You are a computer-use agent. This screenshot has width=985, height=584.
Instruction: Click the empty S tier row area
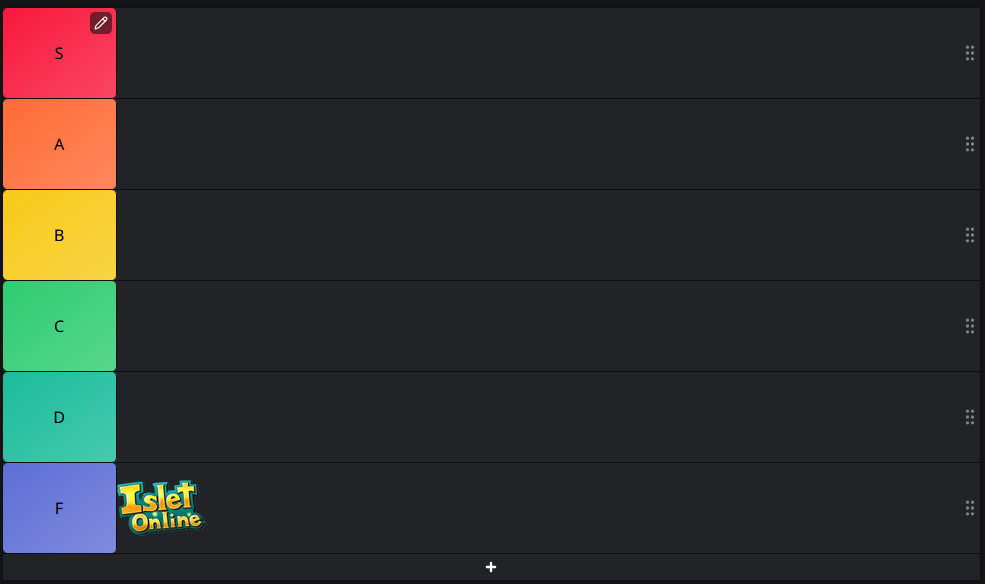539,53
